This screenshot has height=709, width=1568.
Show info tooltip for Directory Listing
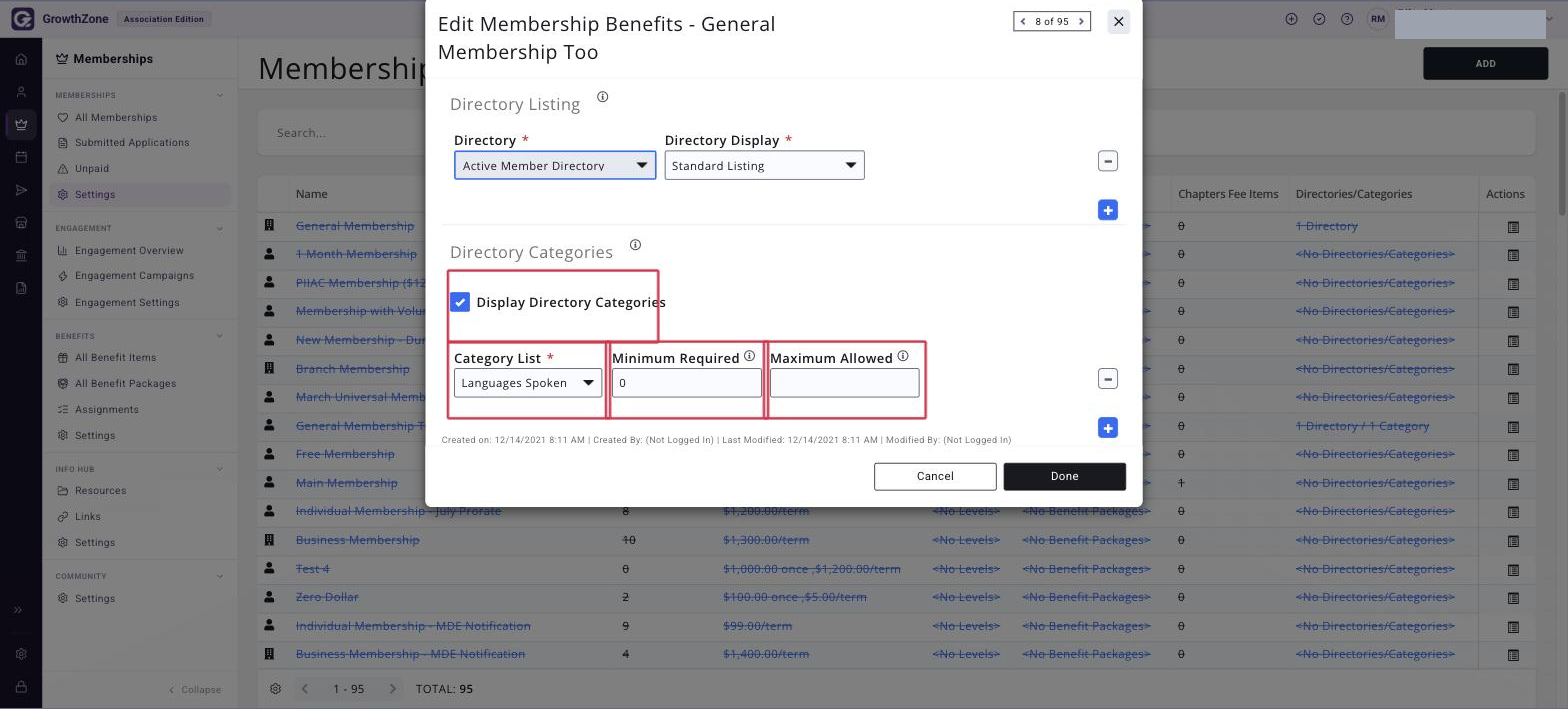pyautogui.click(x=603, y=97)
